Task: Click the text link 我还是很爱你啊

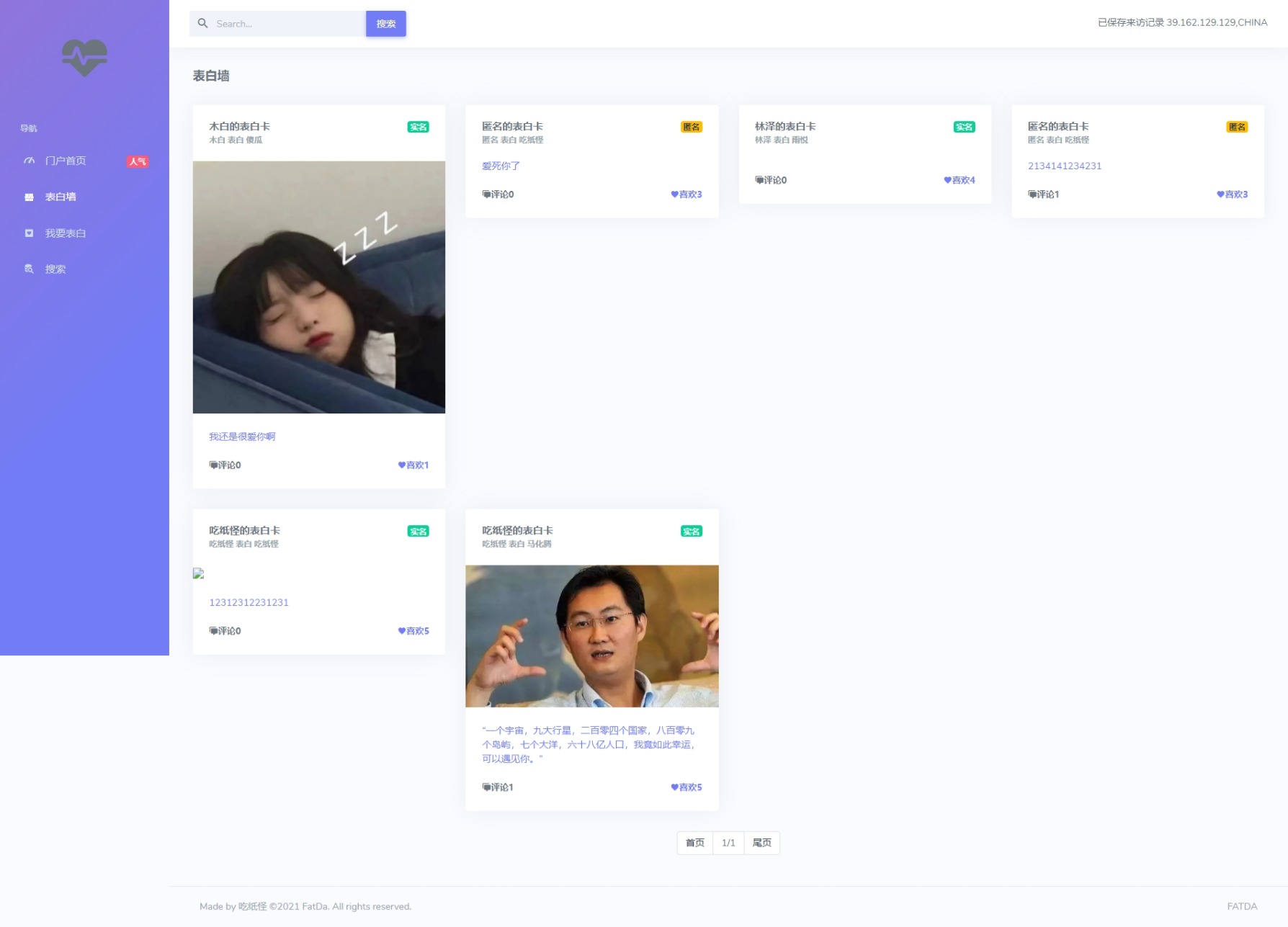Action: click(x=242, y=436)
